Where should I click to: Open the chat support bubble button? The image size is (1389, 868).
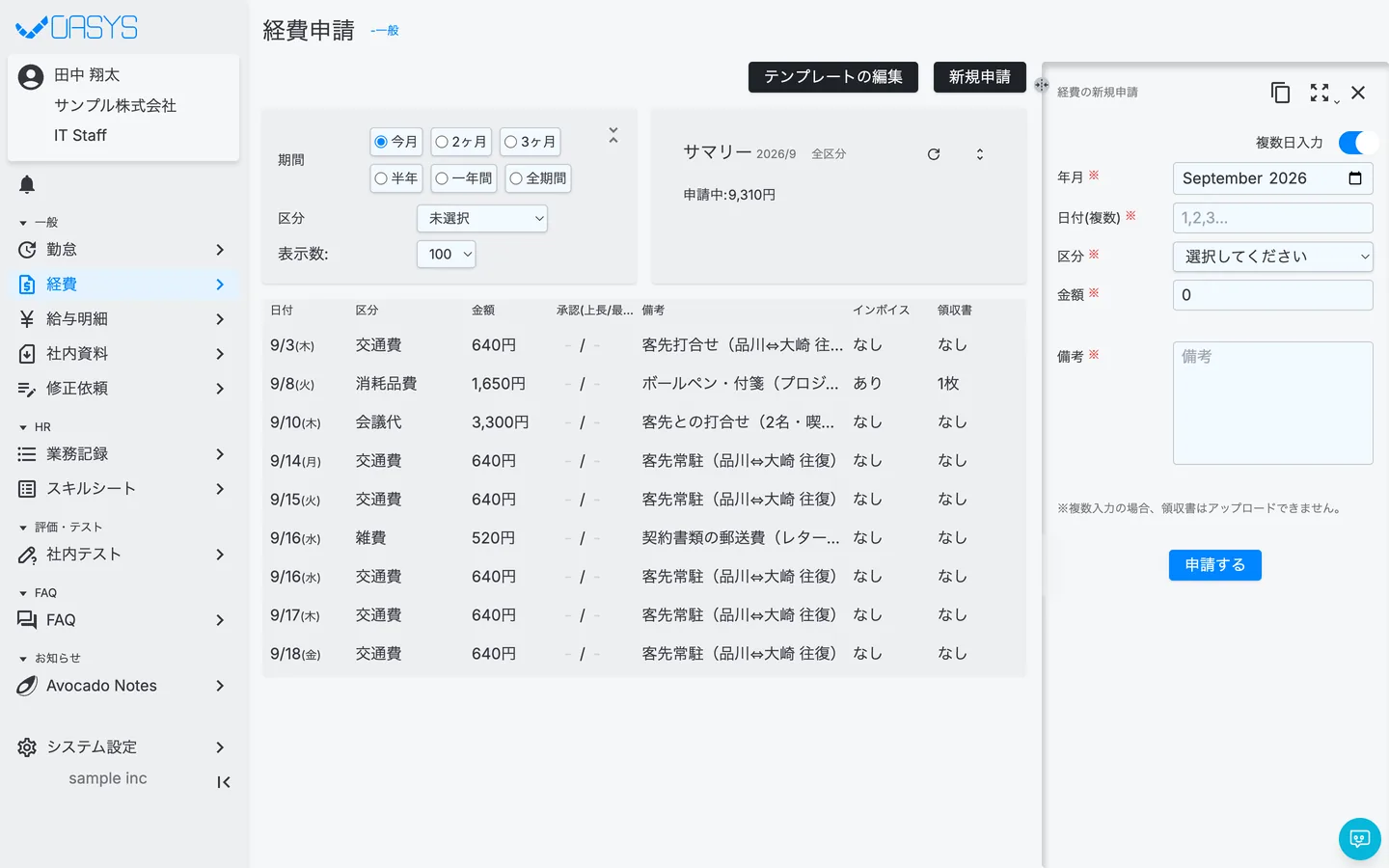(1360, 839)
